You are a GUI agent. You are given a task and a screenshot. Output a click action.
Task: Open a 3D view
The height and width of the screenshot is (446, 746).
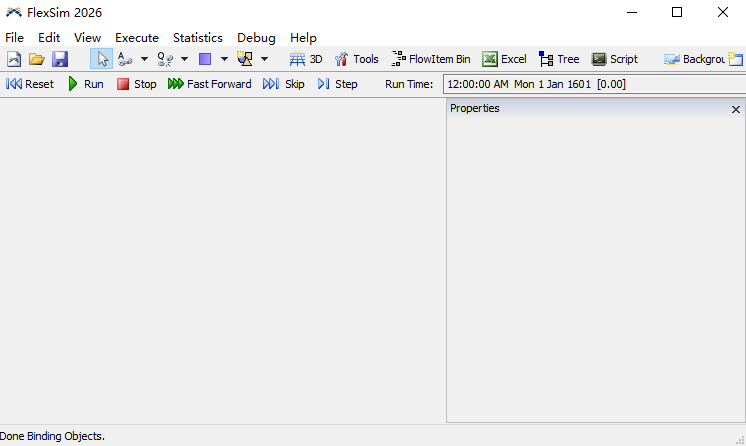[306, 59]
